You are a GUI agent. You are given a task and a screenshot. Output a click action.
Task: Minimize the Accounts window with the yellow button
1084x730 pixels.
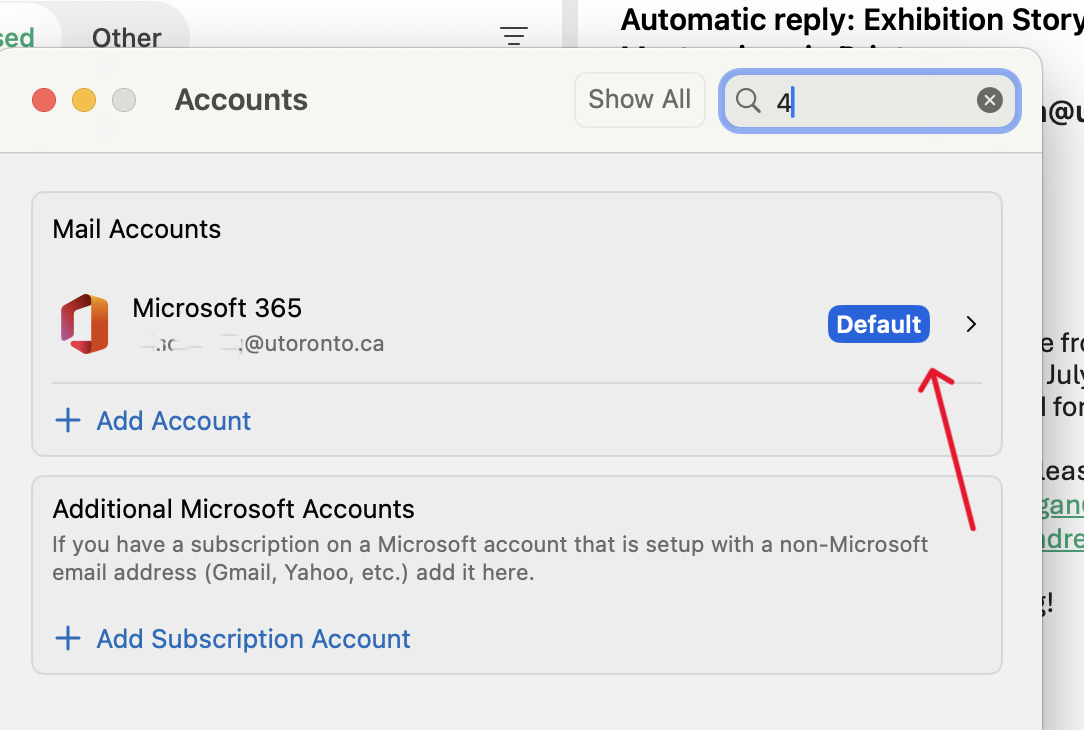point(84,100)
